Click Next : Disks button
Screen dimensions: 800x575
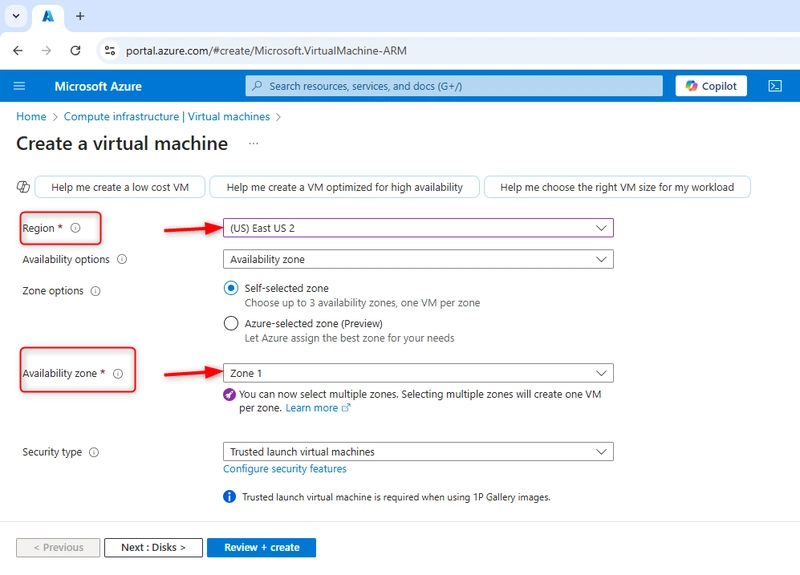154,547
